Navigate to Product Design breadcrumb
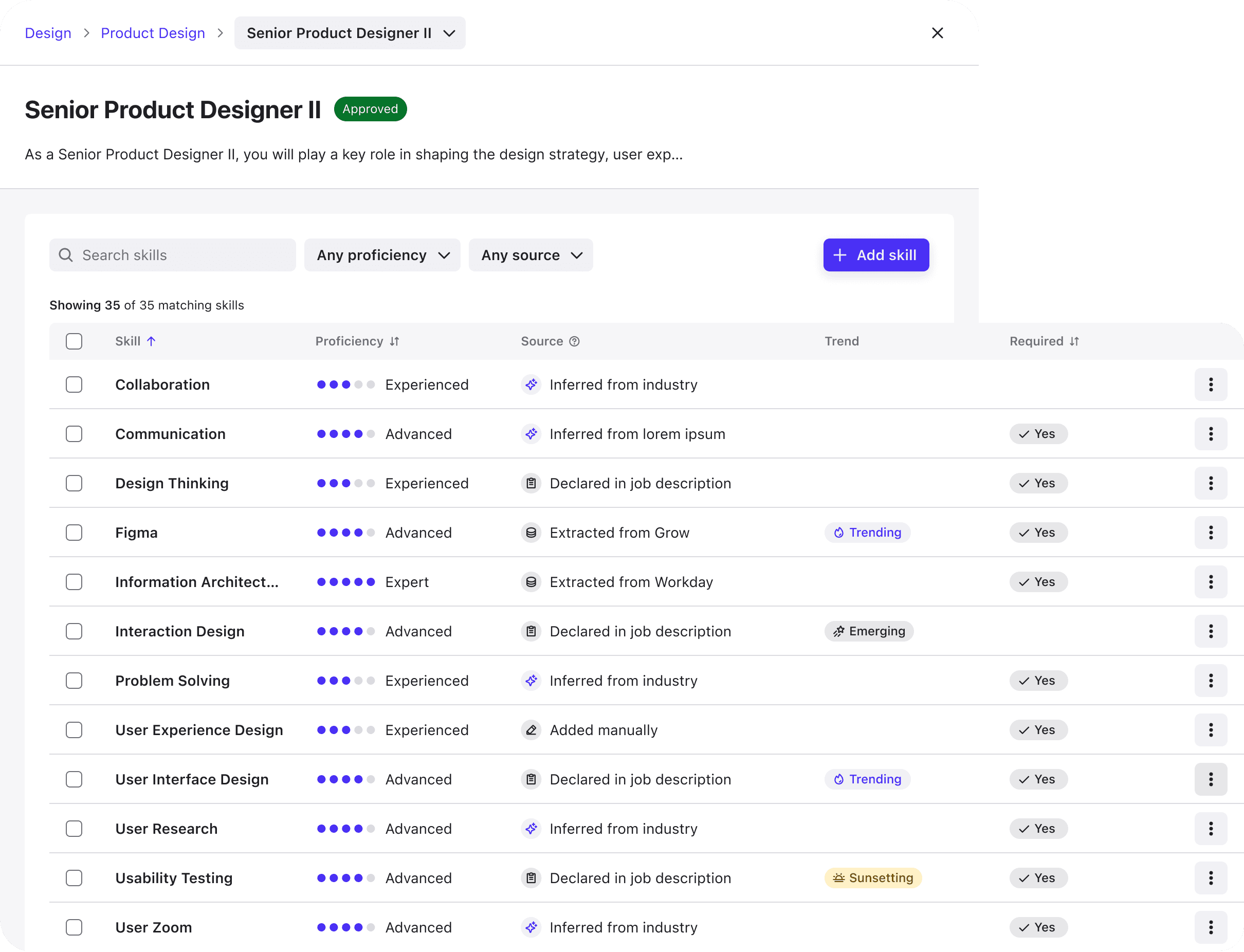The width and height of the screenshot is (1244, 952). [x=153, y=33]
